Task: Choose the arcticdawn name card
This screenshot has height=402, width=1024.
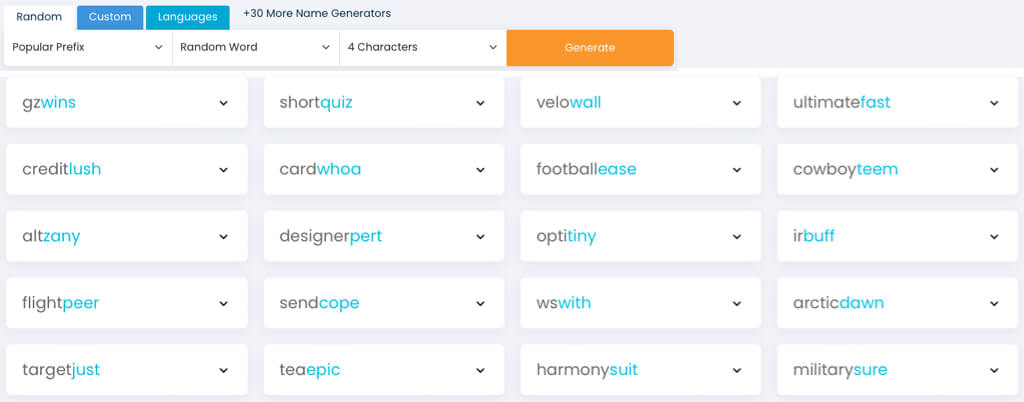Action: click(838, 303)
